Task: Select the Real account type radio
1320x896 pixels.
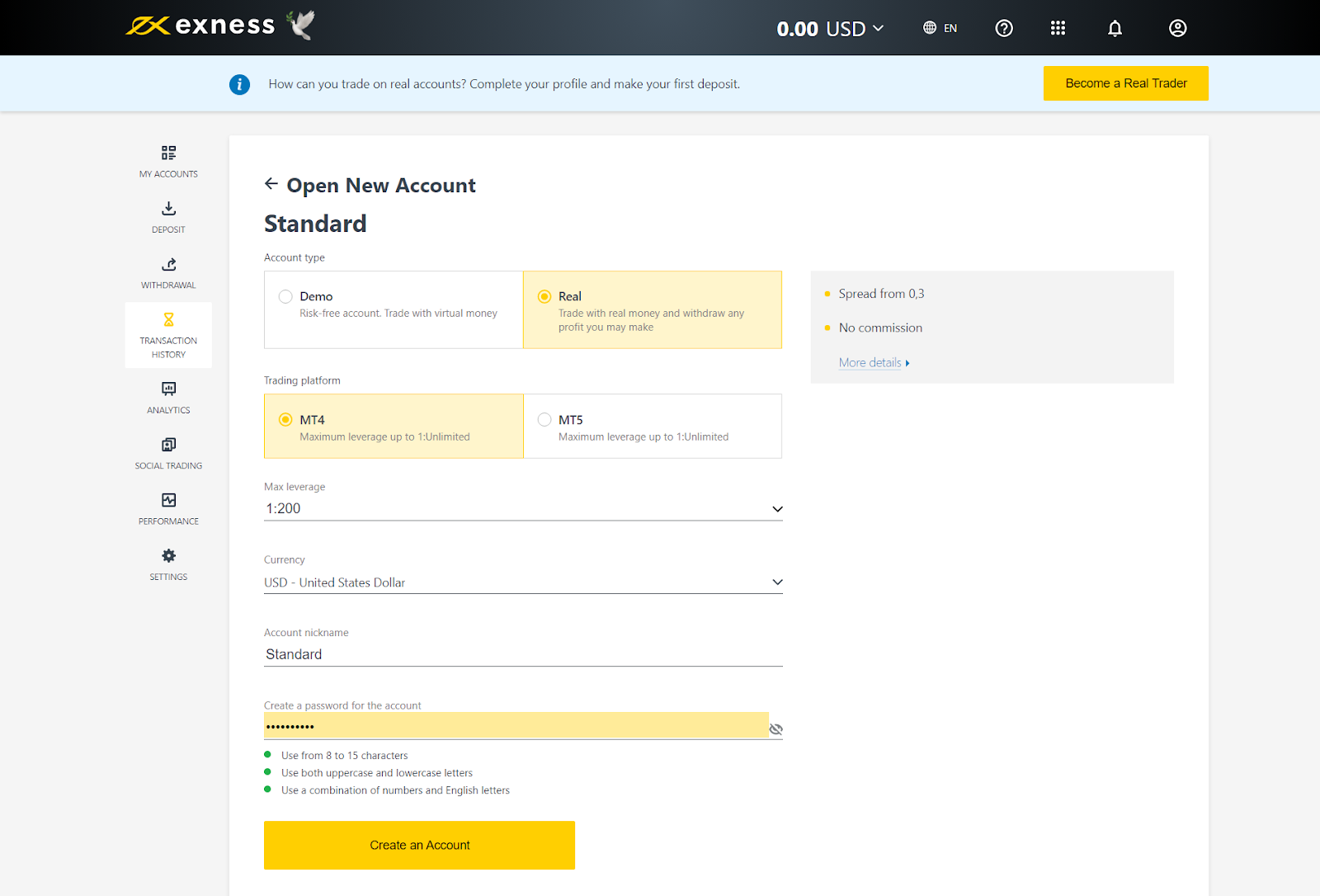Action: (544, 296)
